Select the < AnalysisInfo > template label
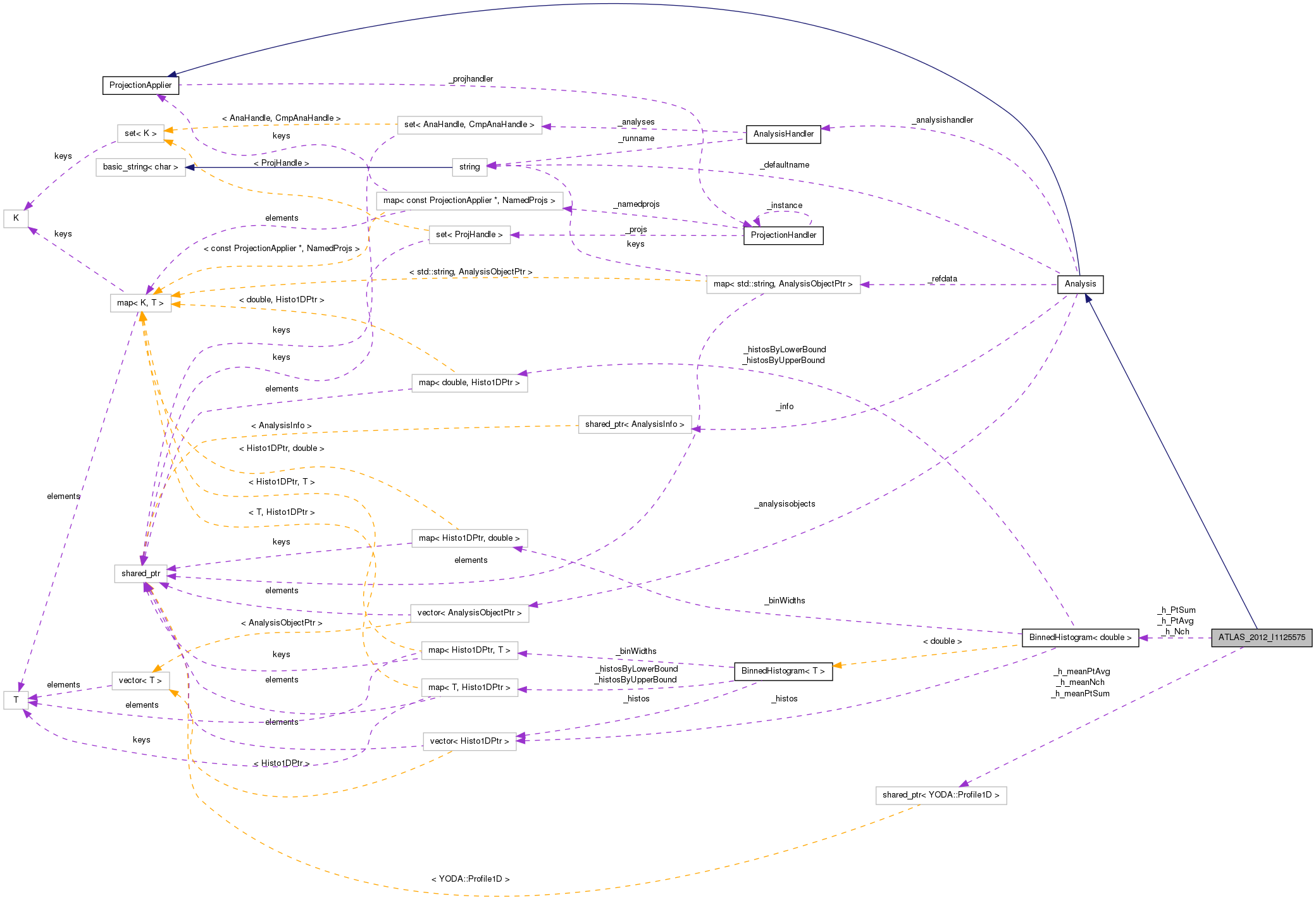 coord(282,426)
